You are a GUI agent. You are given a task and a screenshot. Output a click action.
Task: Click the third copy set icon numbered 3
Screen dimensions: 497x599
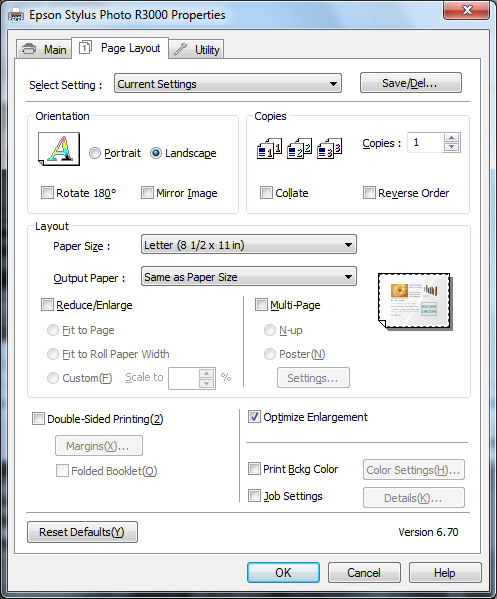[329, 149]
